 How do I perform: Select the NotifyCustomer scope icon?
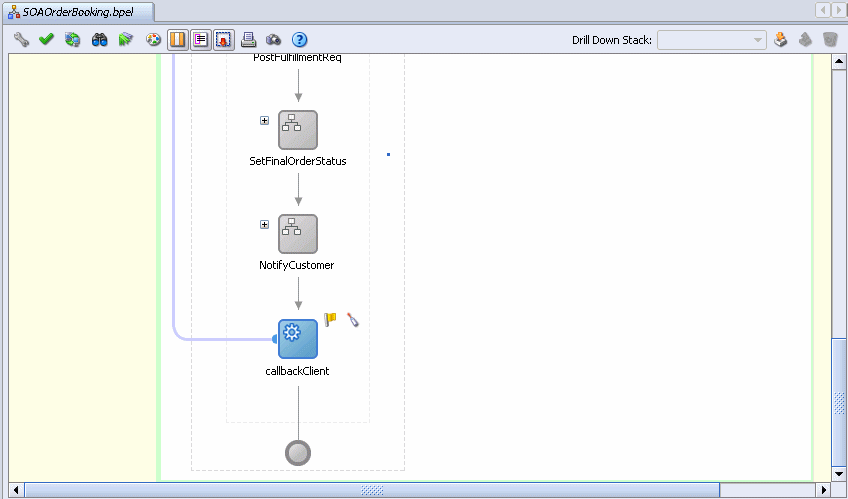point(298,234)
